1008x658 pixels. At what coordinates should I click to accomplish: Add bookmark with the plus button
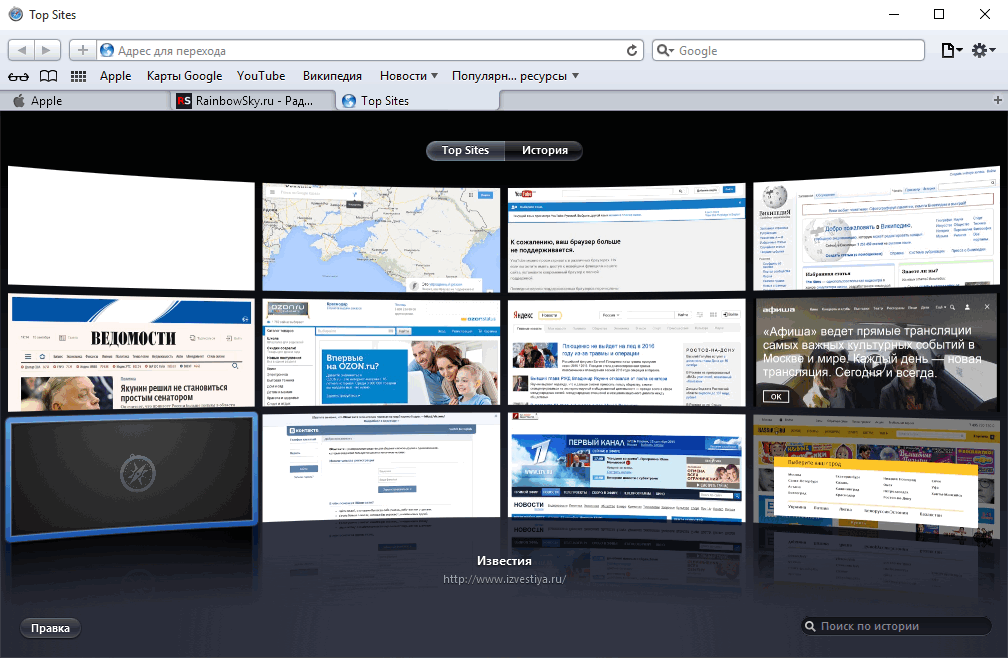[x=82, y=50]
